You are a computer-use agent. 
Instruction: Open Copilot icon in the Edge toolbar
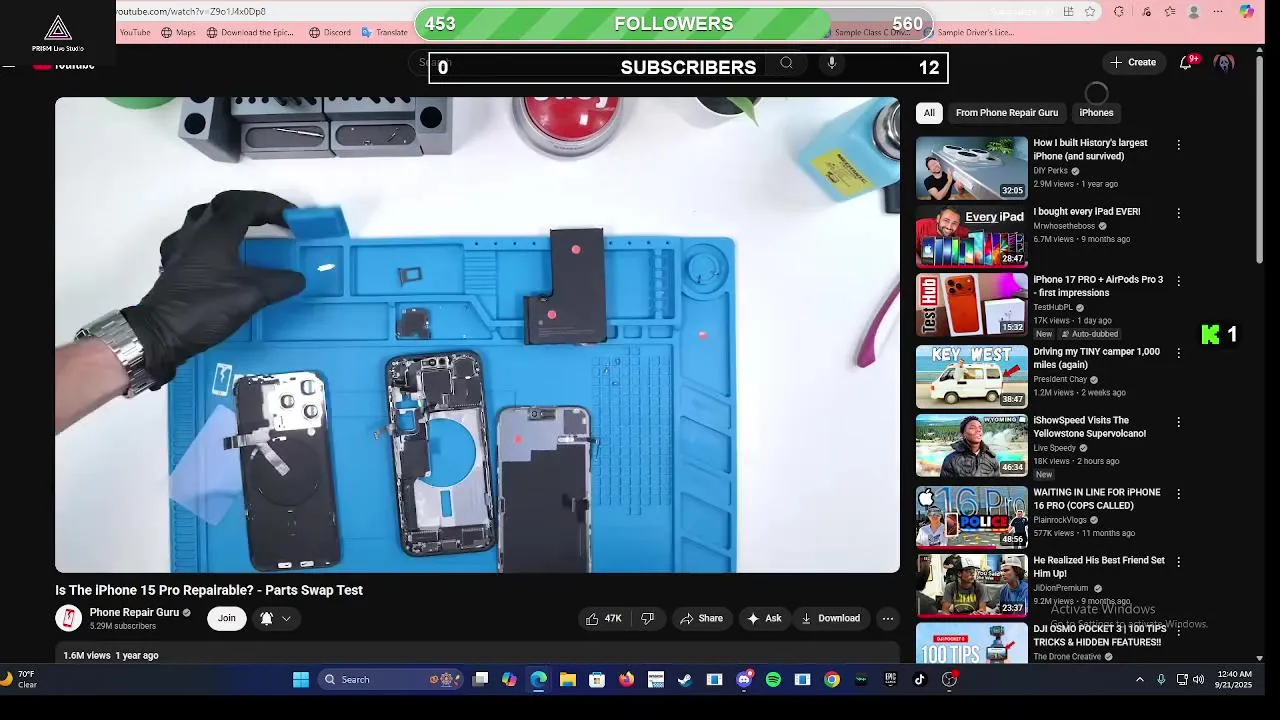pos(1246,12)
